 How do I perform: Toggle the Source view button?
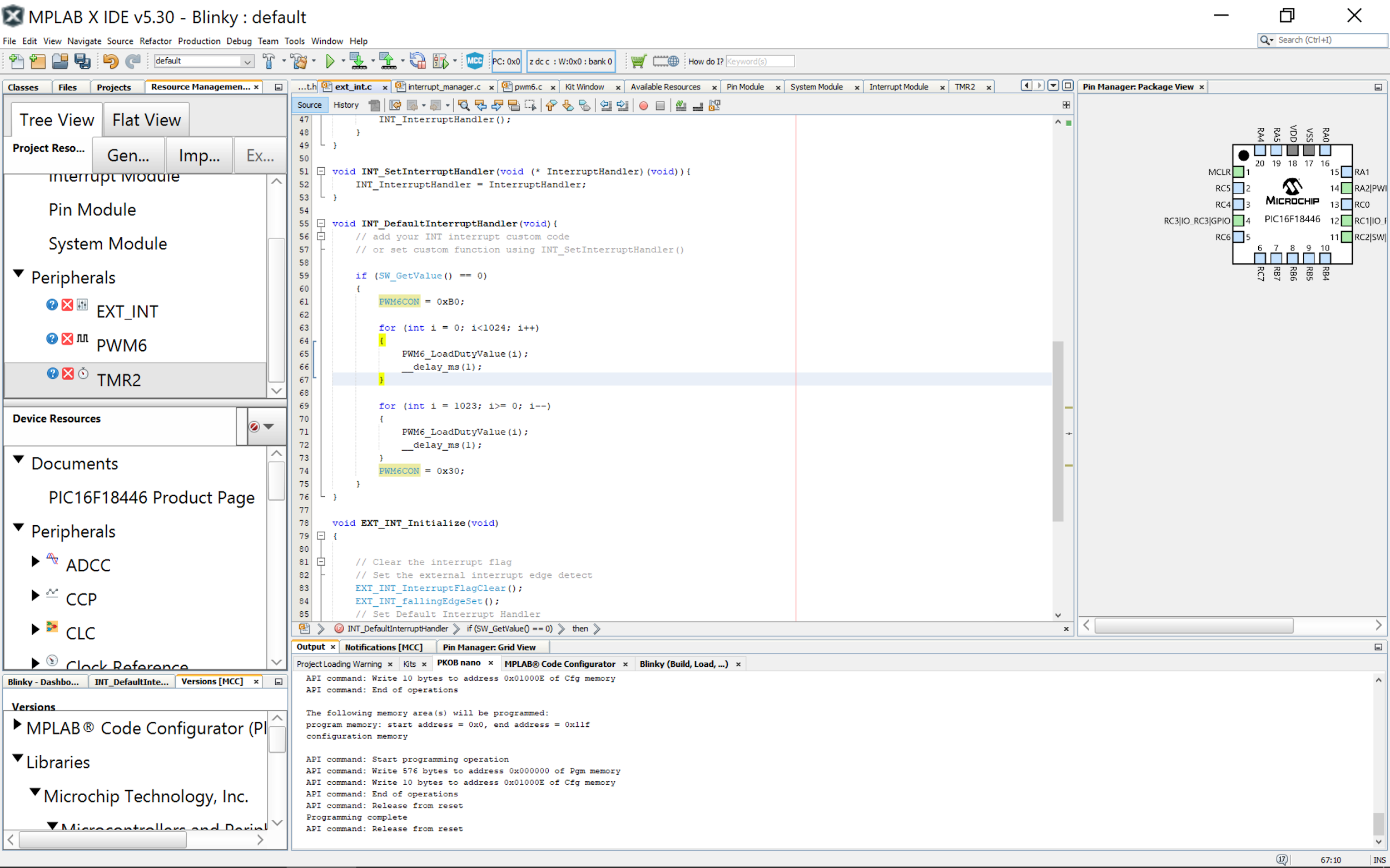[x=310, y=105]
